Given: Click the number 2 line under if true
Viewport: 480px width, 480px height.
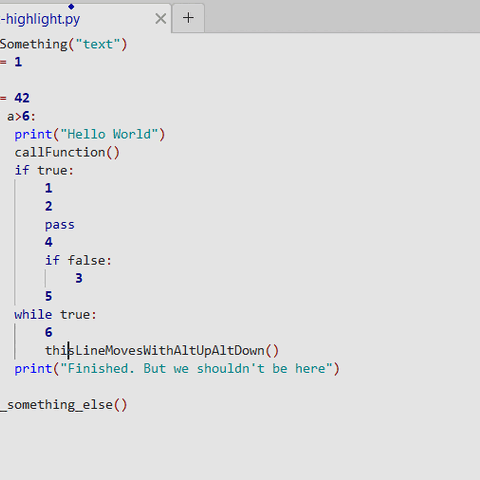Looking at the screenshot, I should 49,206.
